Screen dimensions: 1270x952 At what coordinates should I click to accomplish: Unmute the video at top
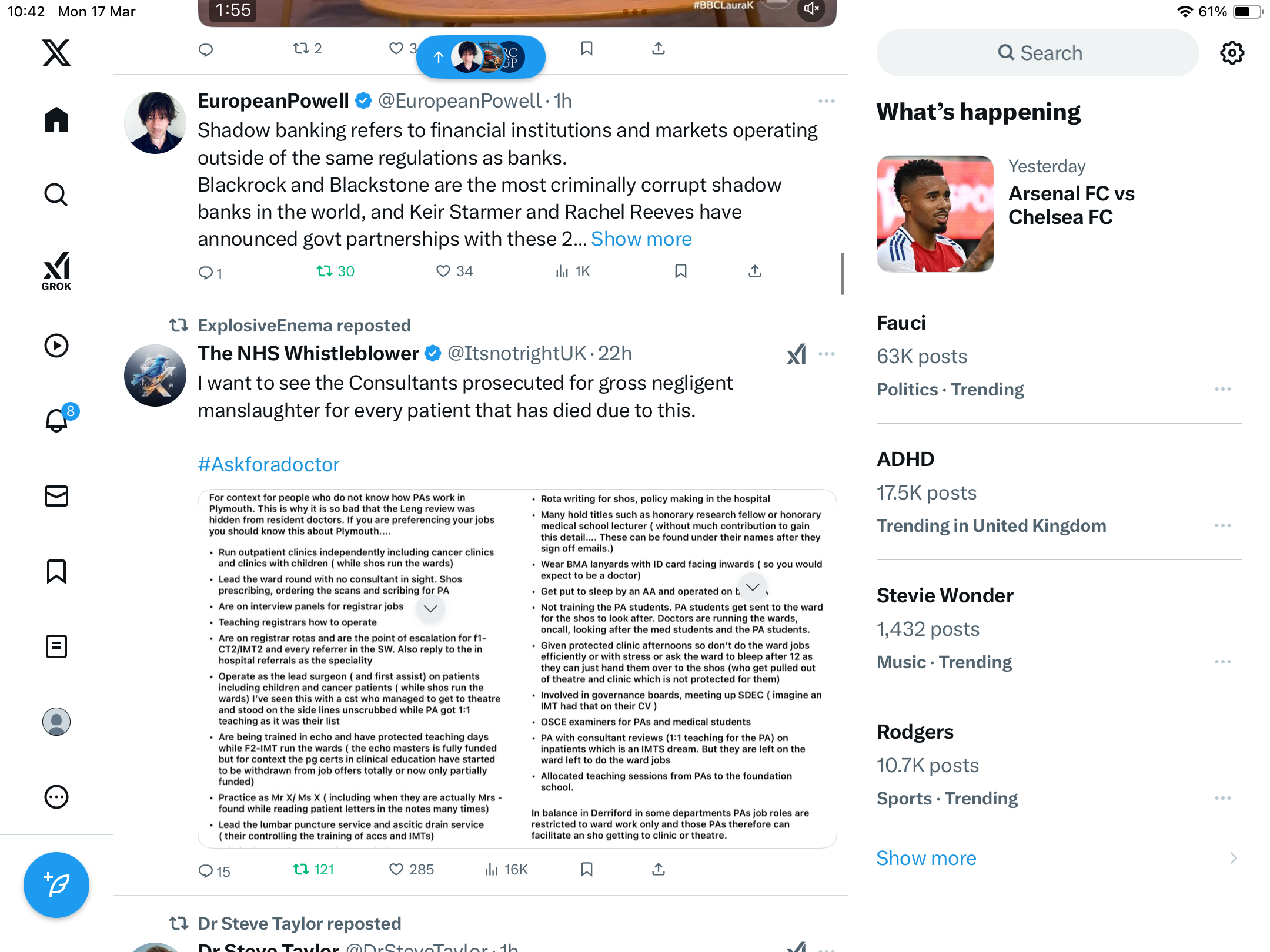coord(811,9)
